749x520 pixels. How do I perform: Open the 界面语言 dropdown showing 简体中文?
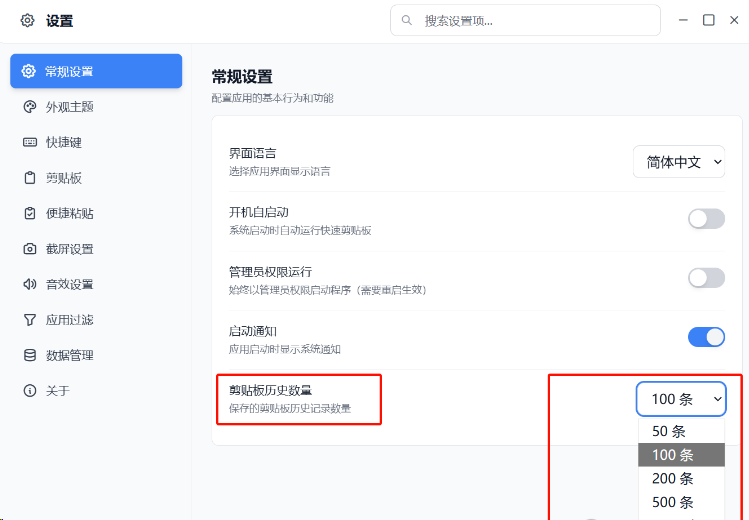(x=679, y=162)
